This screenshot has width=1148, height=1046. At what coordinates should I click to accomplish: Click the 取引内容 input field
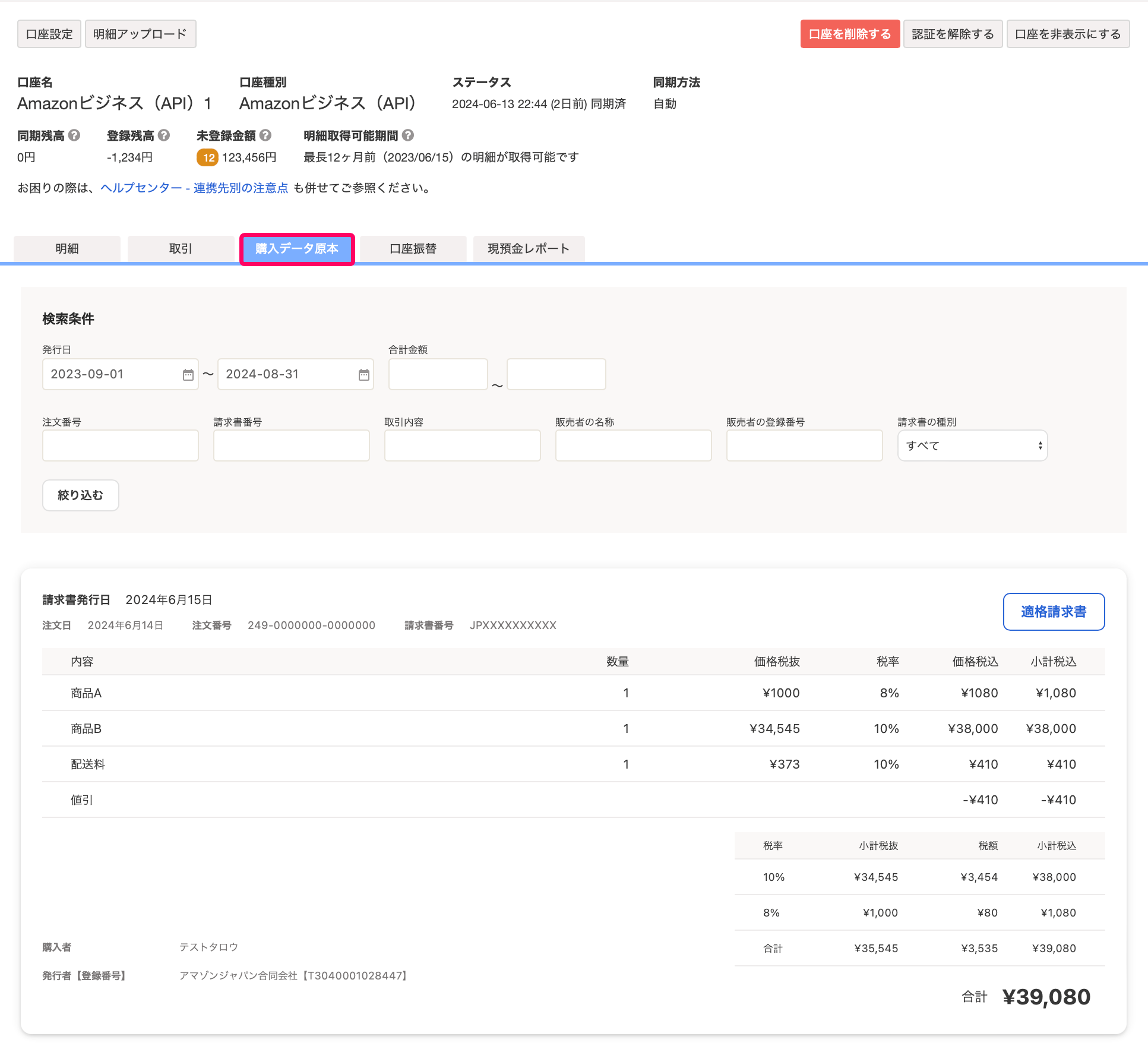(463, 445)
